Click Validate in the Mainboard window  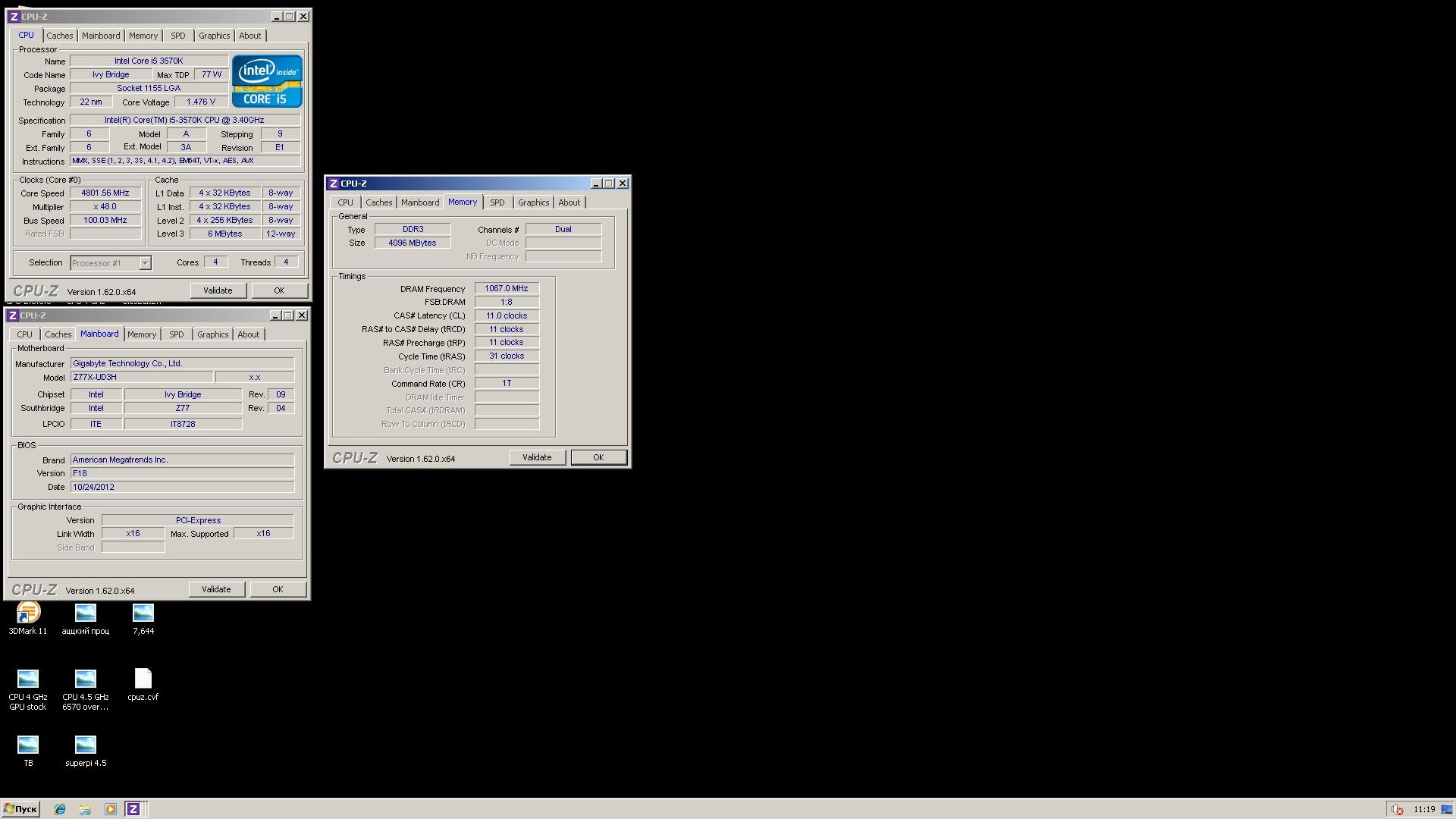coord(216,589)
